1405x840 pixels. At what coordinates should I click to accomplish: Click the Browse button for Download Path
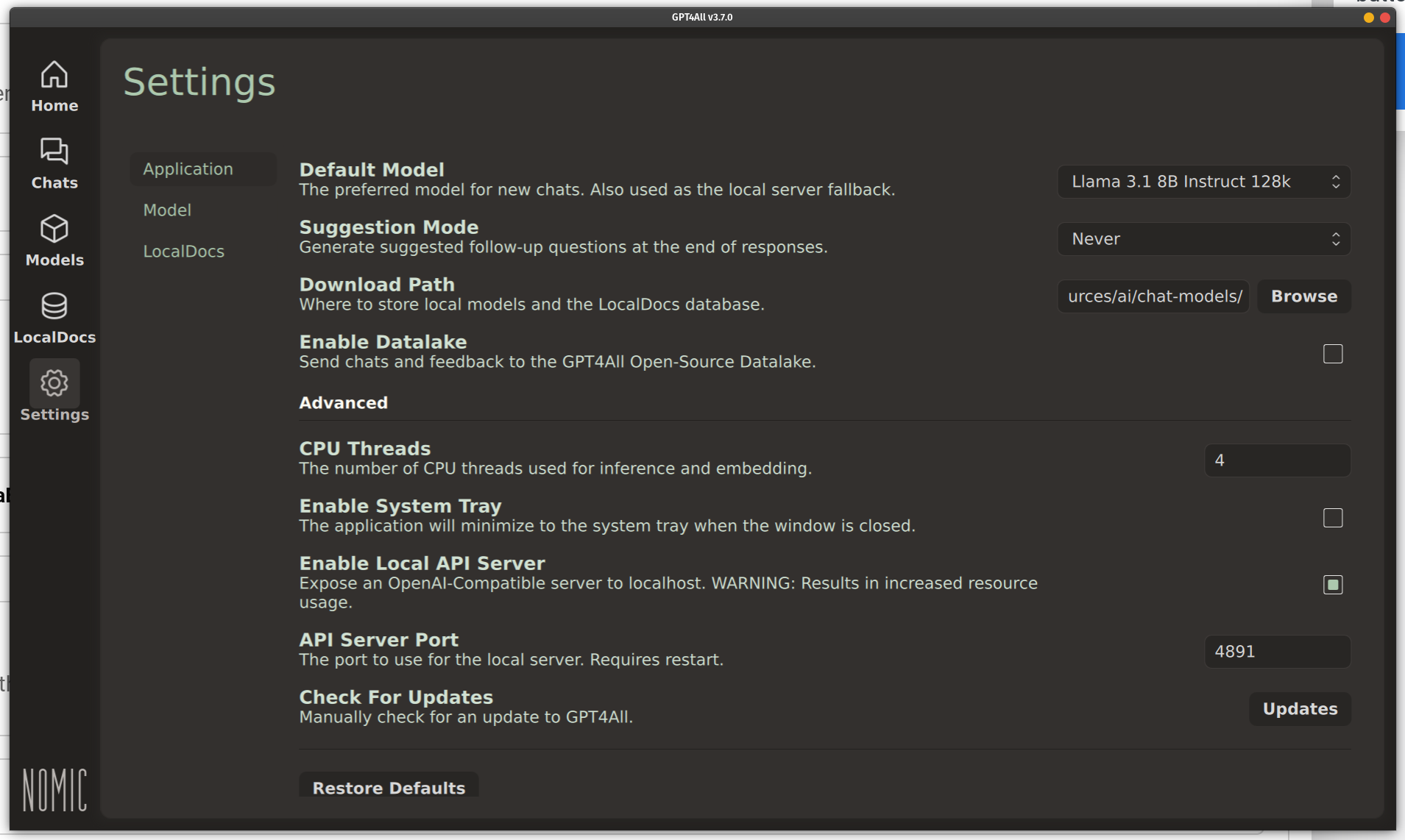(x=1303, y=296)
